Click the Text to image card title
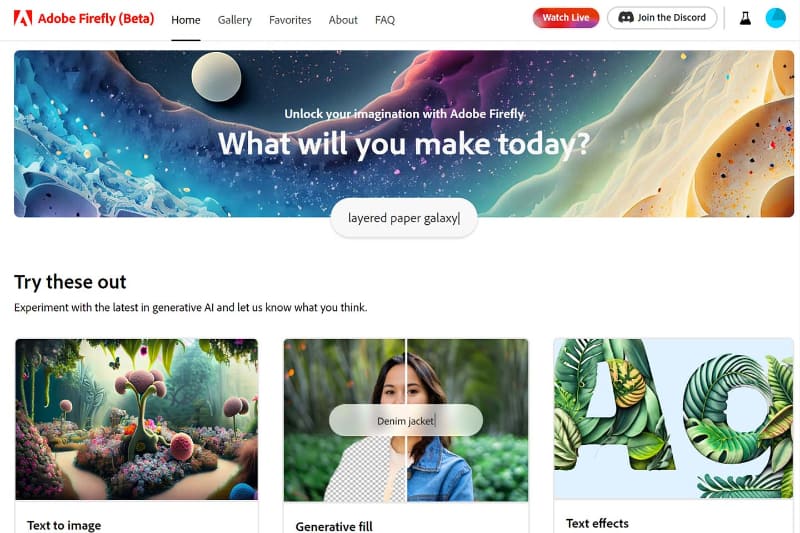 (x=64, y=525)
